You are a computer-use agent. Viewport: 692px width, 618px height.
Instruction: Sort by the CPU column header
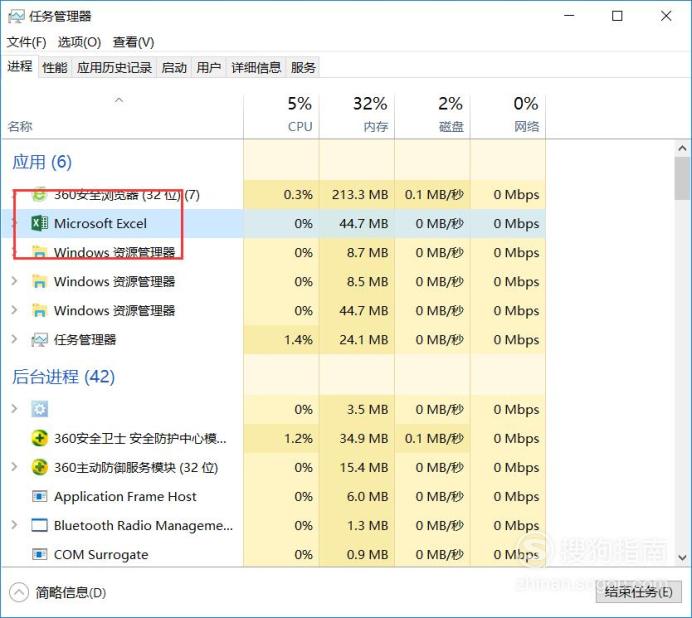point(282,115)
